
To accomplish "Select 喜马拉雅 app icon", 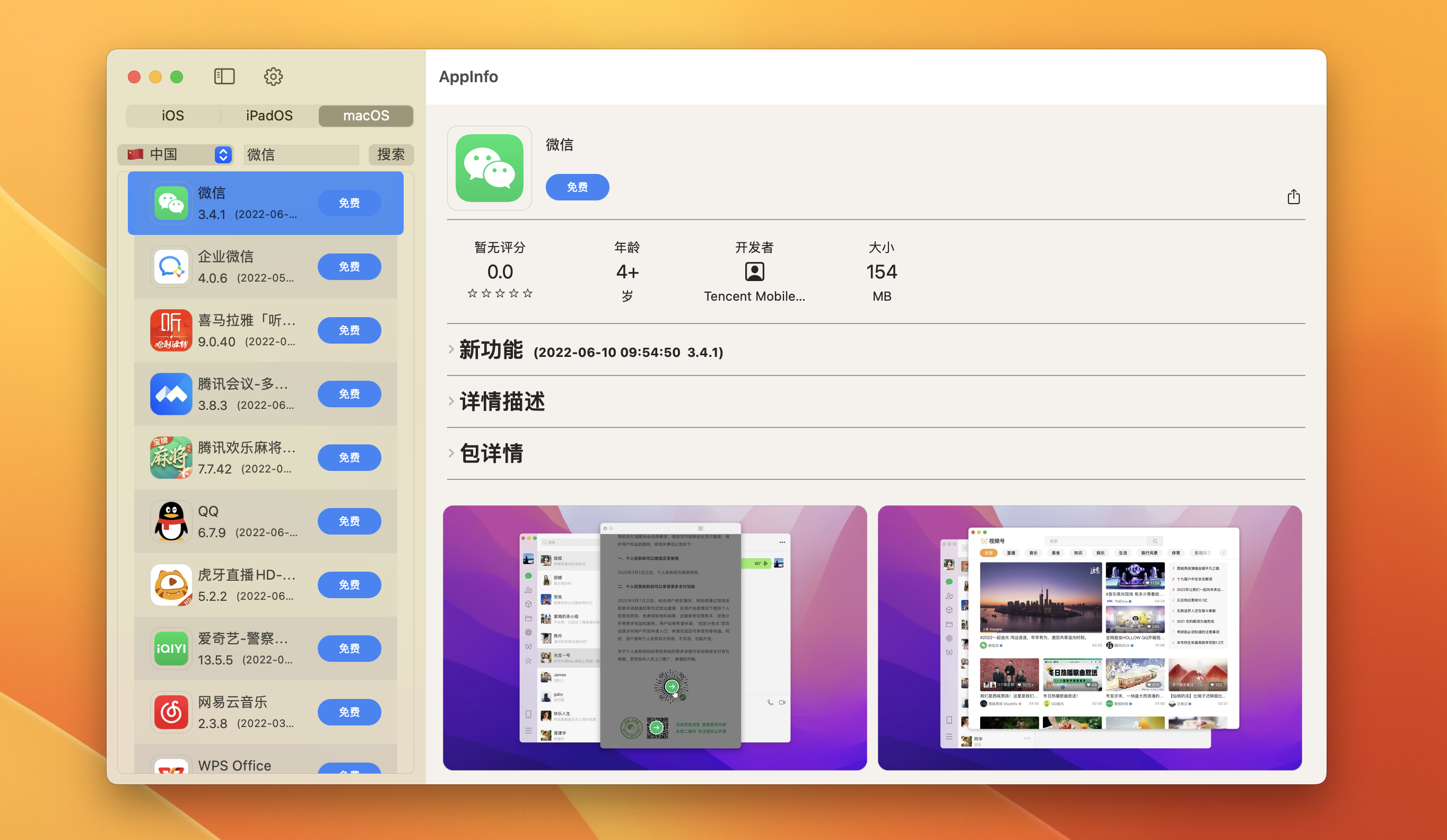I will [x=171, y=331].
